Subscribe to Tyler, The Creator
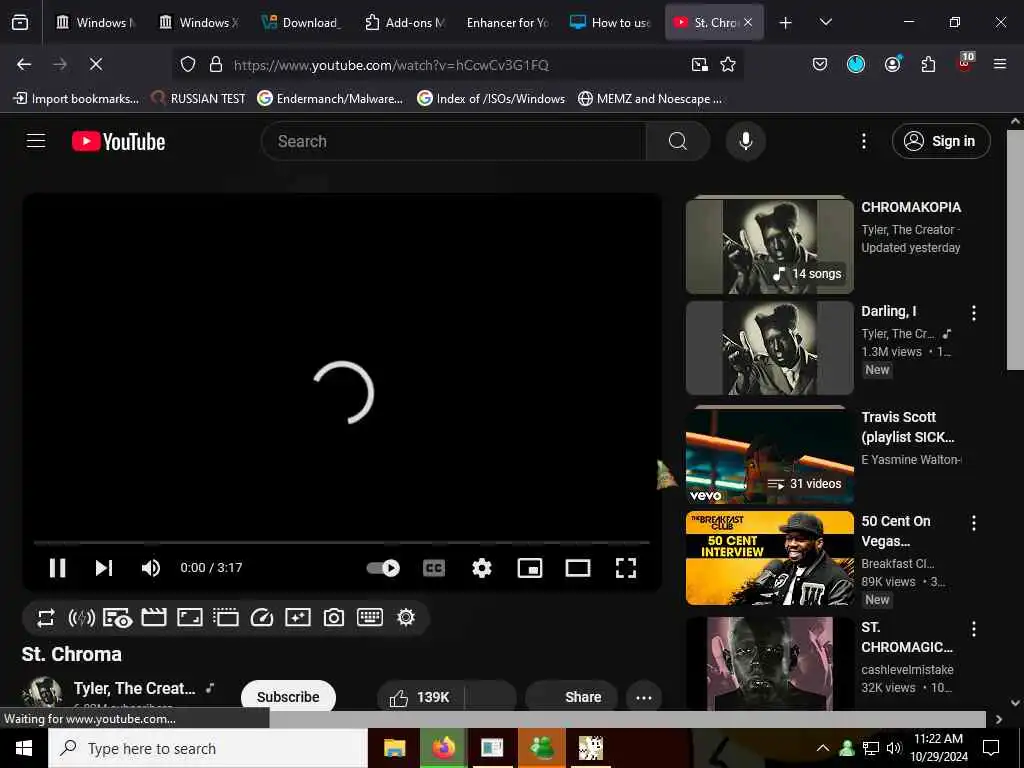 coord(288,697)
